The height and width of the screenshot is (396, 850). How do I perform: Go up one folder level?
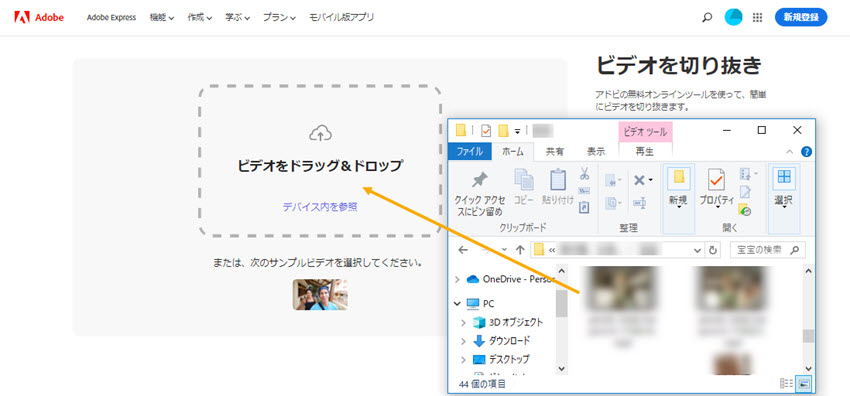[x=520, y=250]
